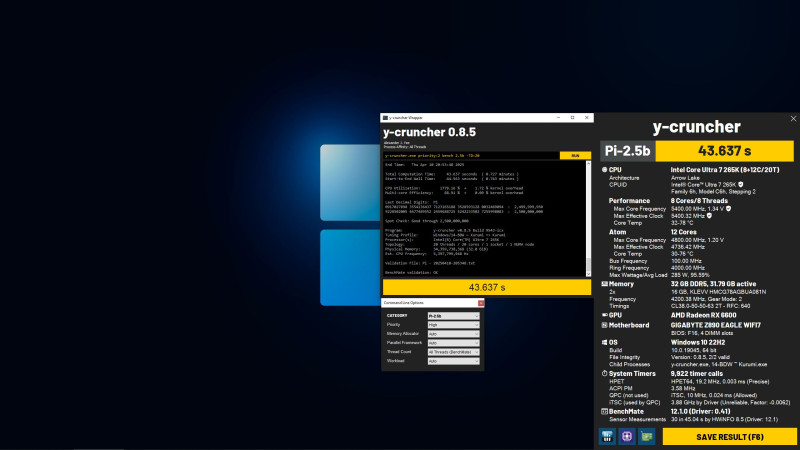Click SAVE RESULT (F6)
Image resolution: width=800 pixels, height=450 pixels.
(730, 437)
